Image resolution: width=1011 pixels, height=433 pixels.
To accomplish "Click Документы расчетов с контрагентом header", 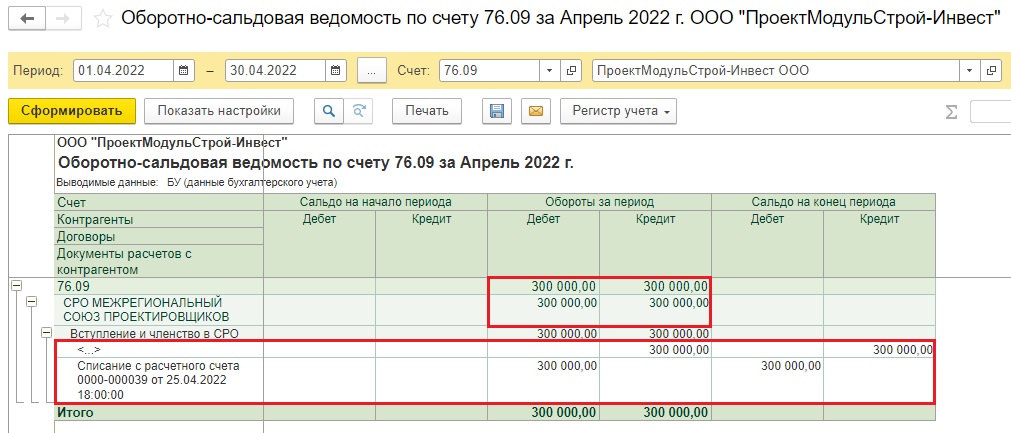I will [159, 261].
